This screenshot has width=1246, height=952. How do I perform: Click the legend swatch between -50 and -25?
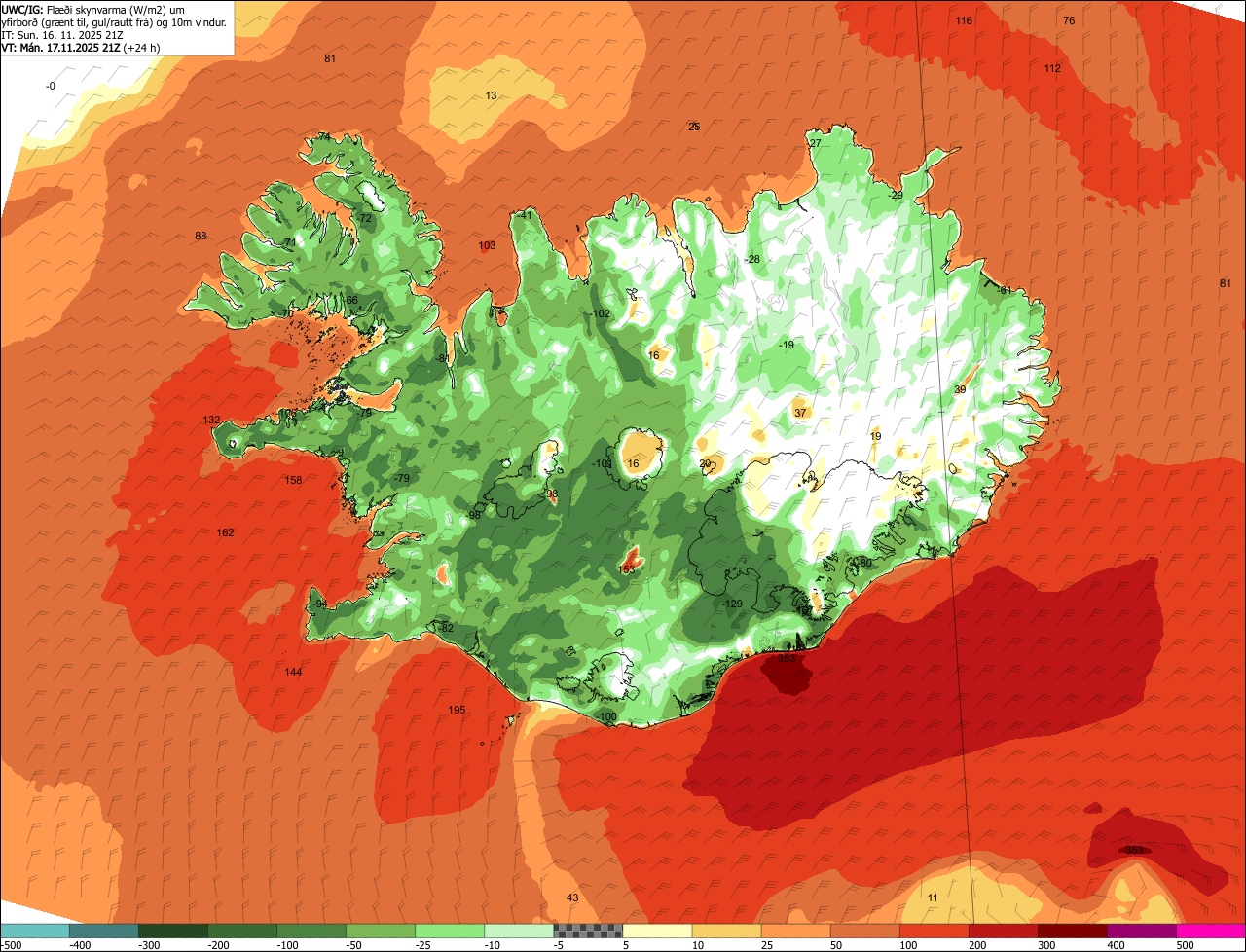380,931
